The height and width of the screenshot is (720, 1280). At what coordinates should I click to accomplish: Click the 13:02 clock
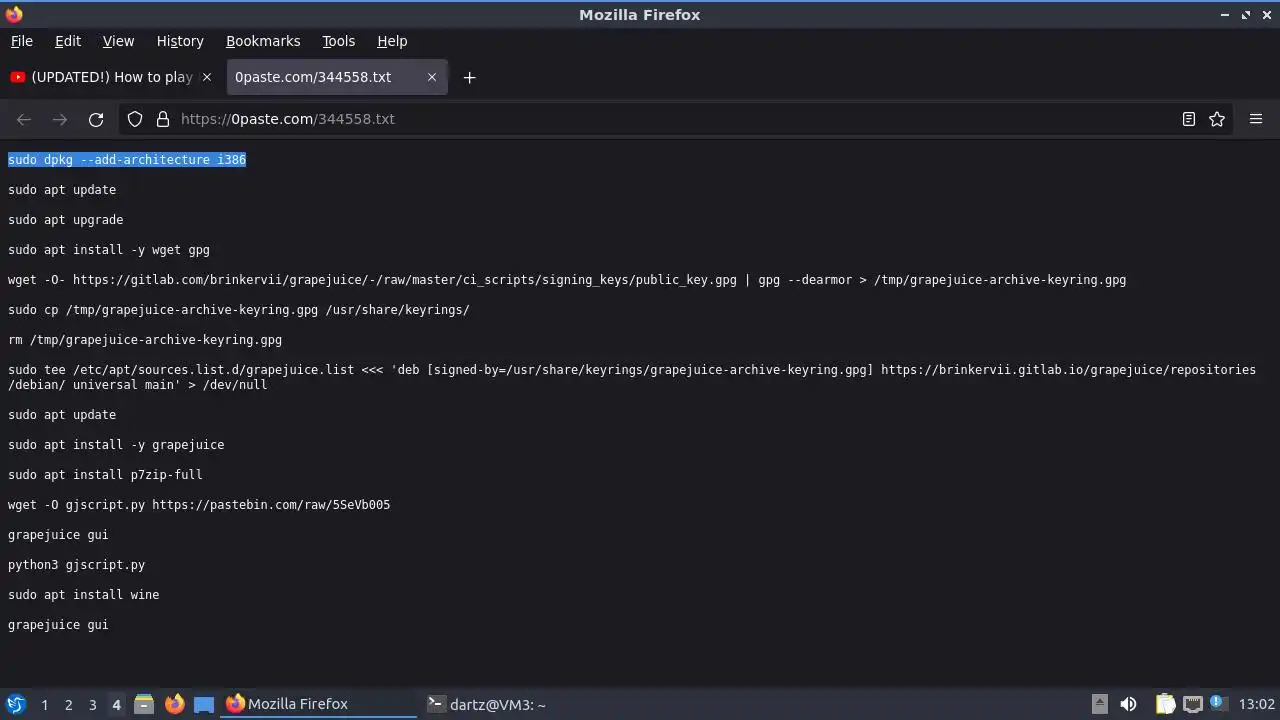tap(1256, 704)
